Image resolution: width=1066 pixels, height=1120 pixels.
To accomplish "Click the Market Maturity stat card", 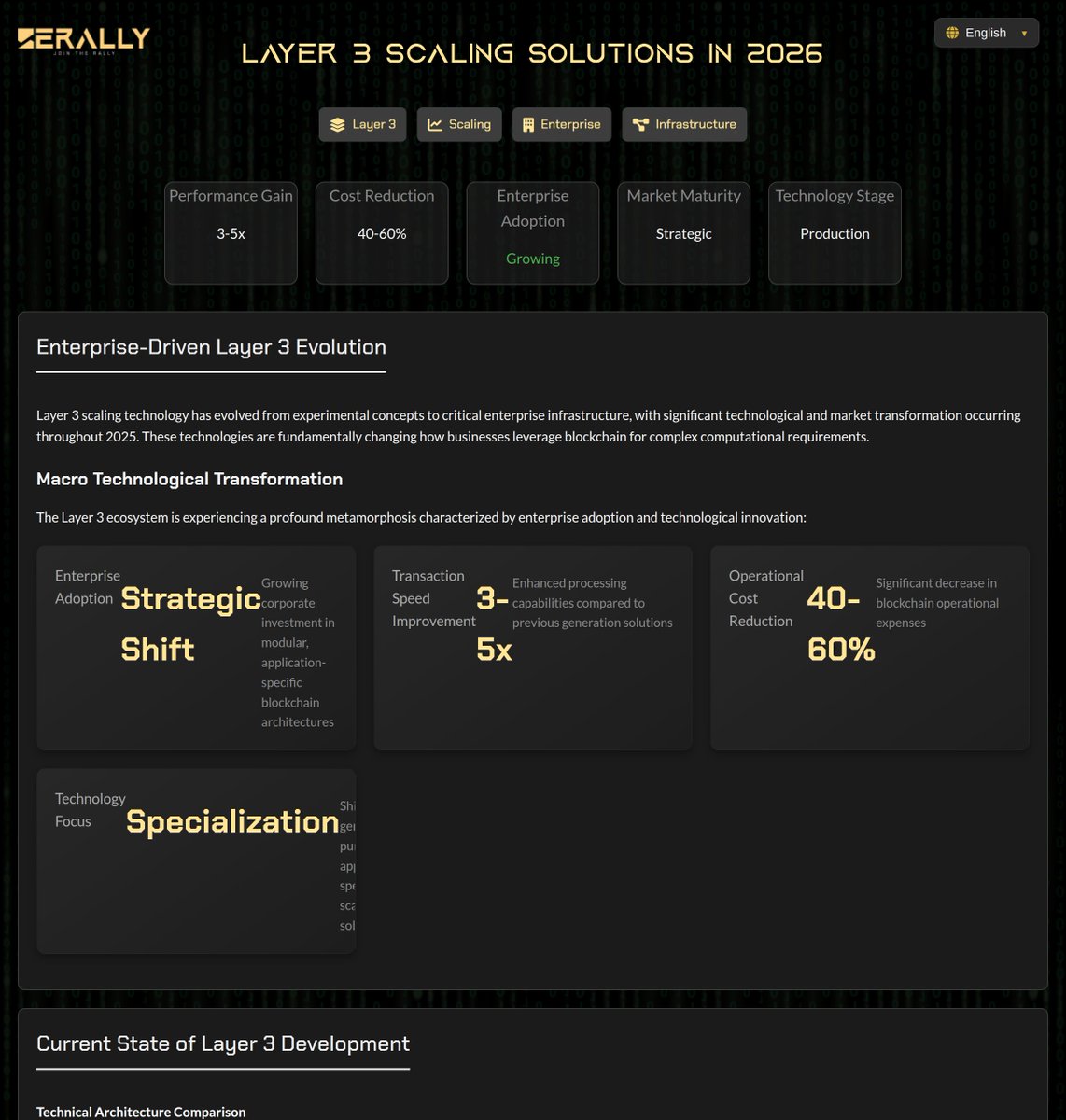I will click(684, 232).
